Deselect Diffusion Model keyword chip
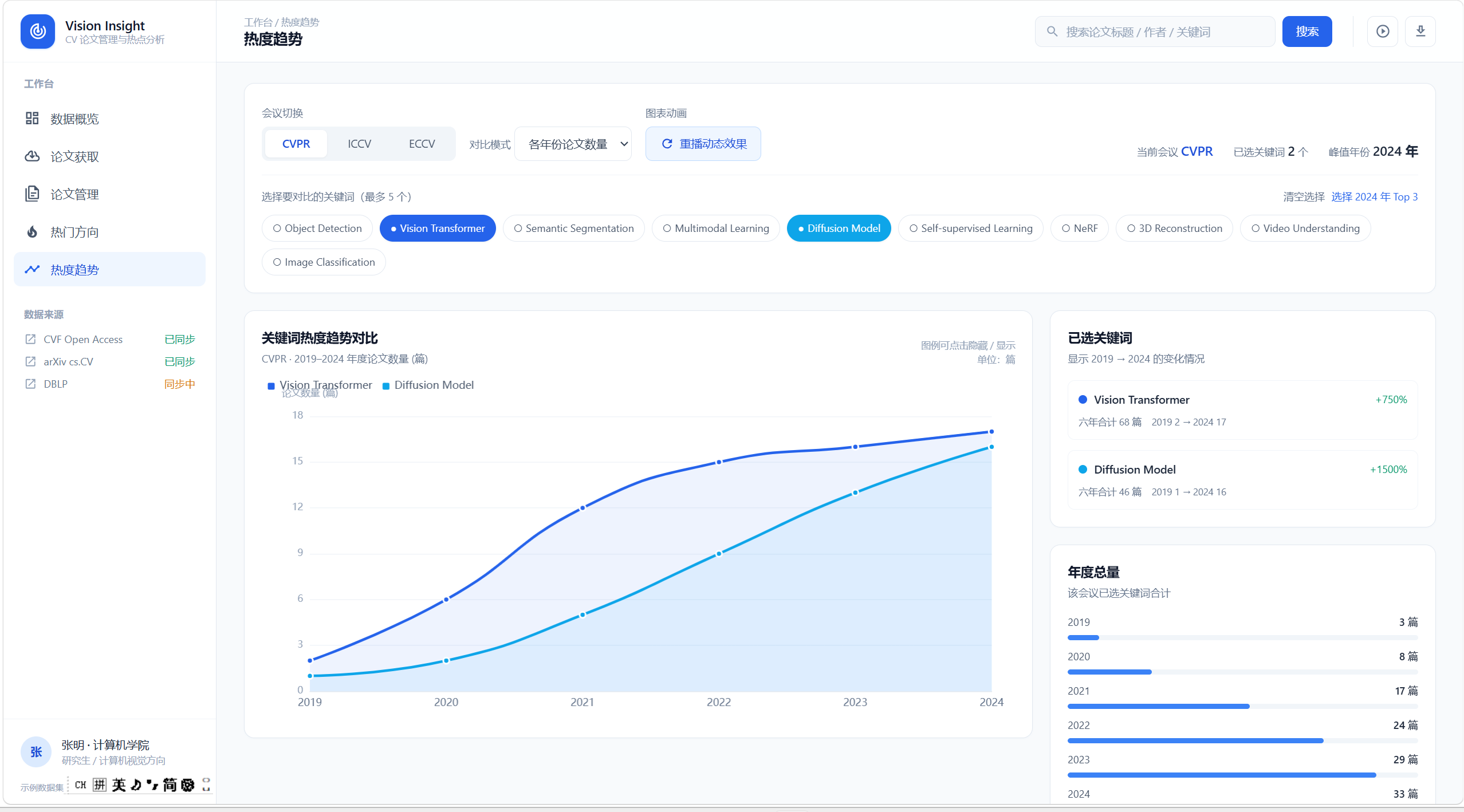This screenshot has width=1464, height=812. [839, 228]
